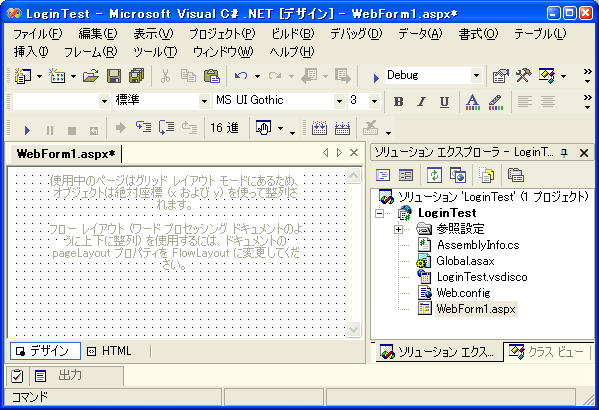The image size is (599, 410).
Task: Click the Step Over icon
Action: pos(166,127)
